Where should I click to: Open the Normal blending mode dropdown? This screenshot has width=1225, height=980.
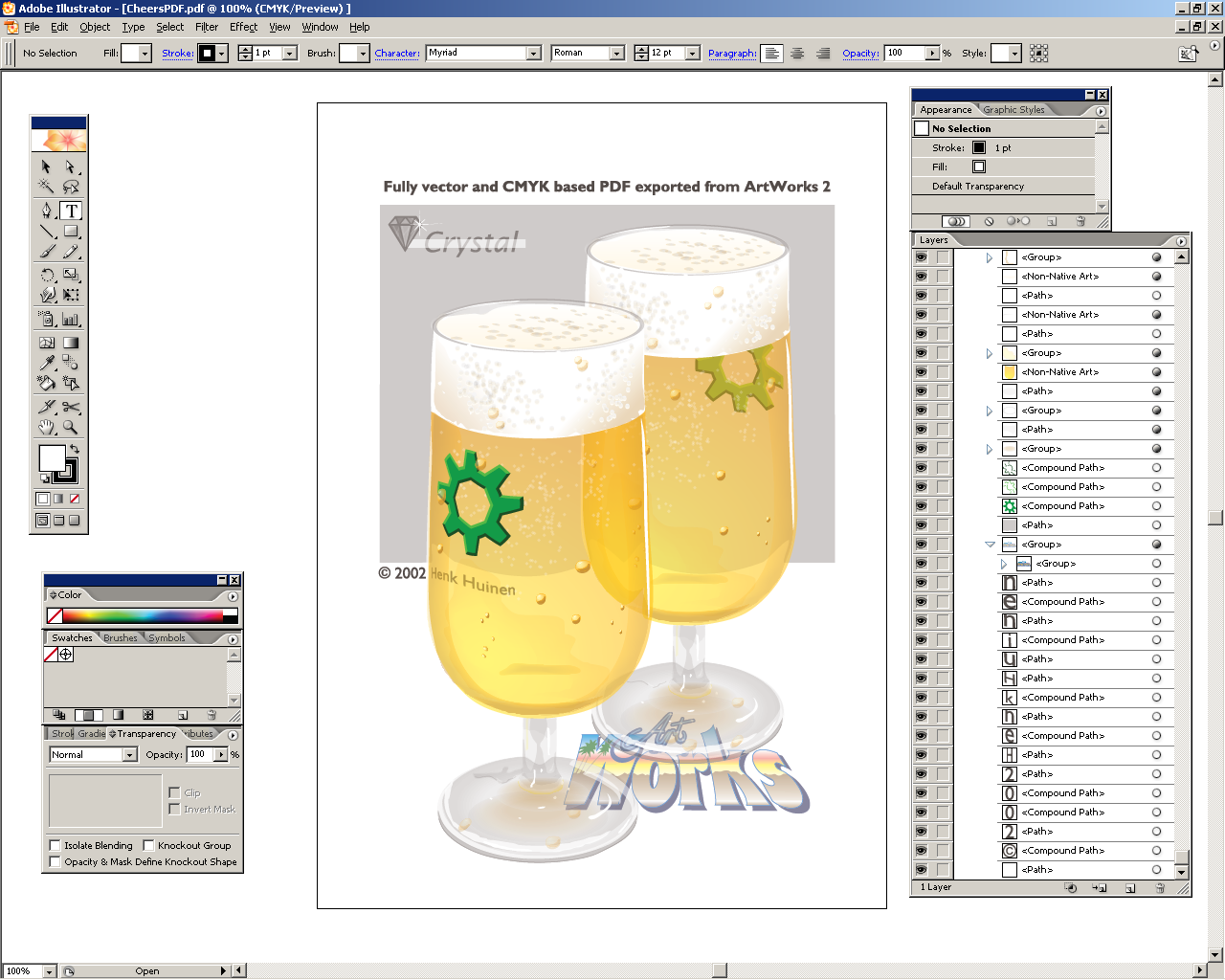click(129, 755)
